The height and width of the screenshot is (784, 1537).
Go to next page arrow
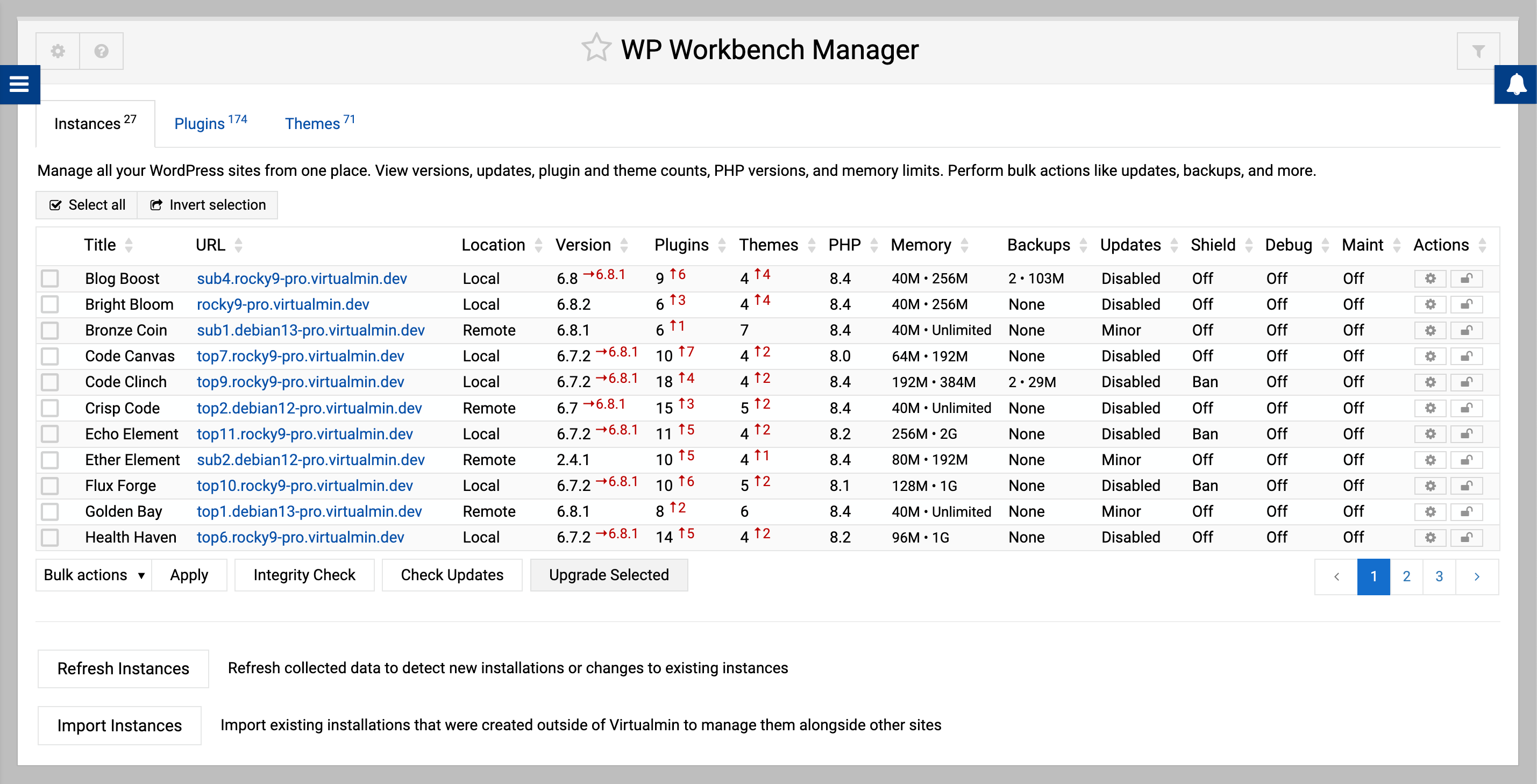click(1477, 576)
